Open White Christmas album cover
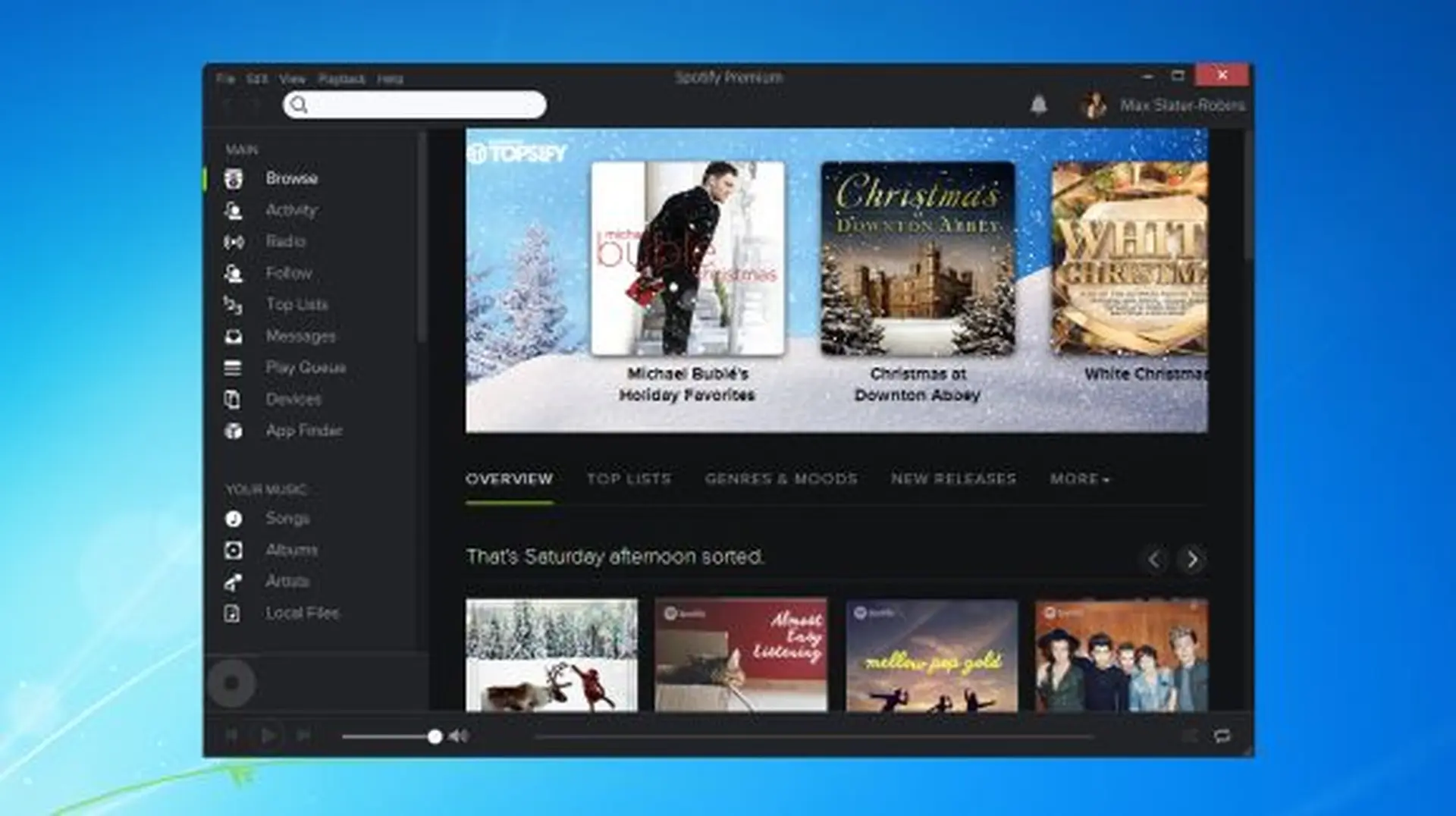Viewport: 1456px width, 816px height. pos(1129,259)
